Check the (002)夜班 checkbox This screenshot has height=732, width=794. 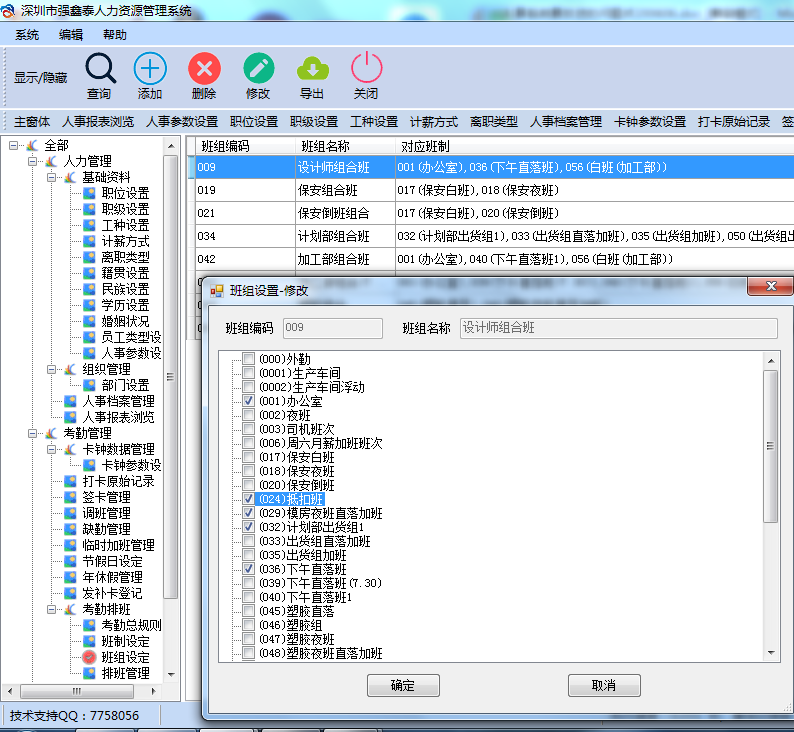click(249, 415)
